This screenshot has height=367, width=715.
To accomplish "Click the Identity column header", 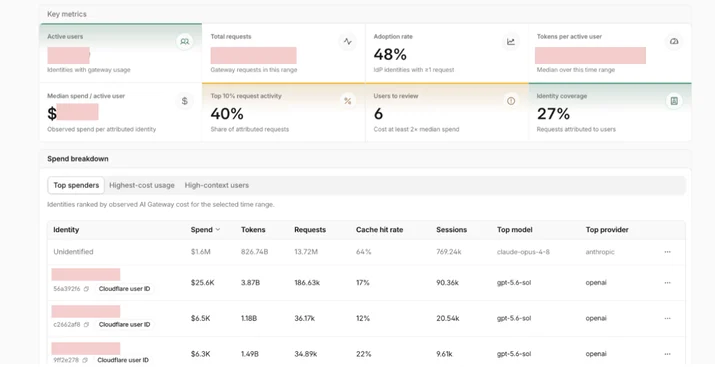I will (x=66, y=230).
